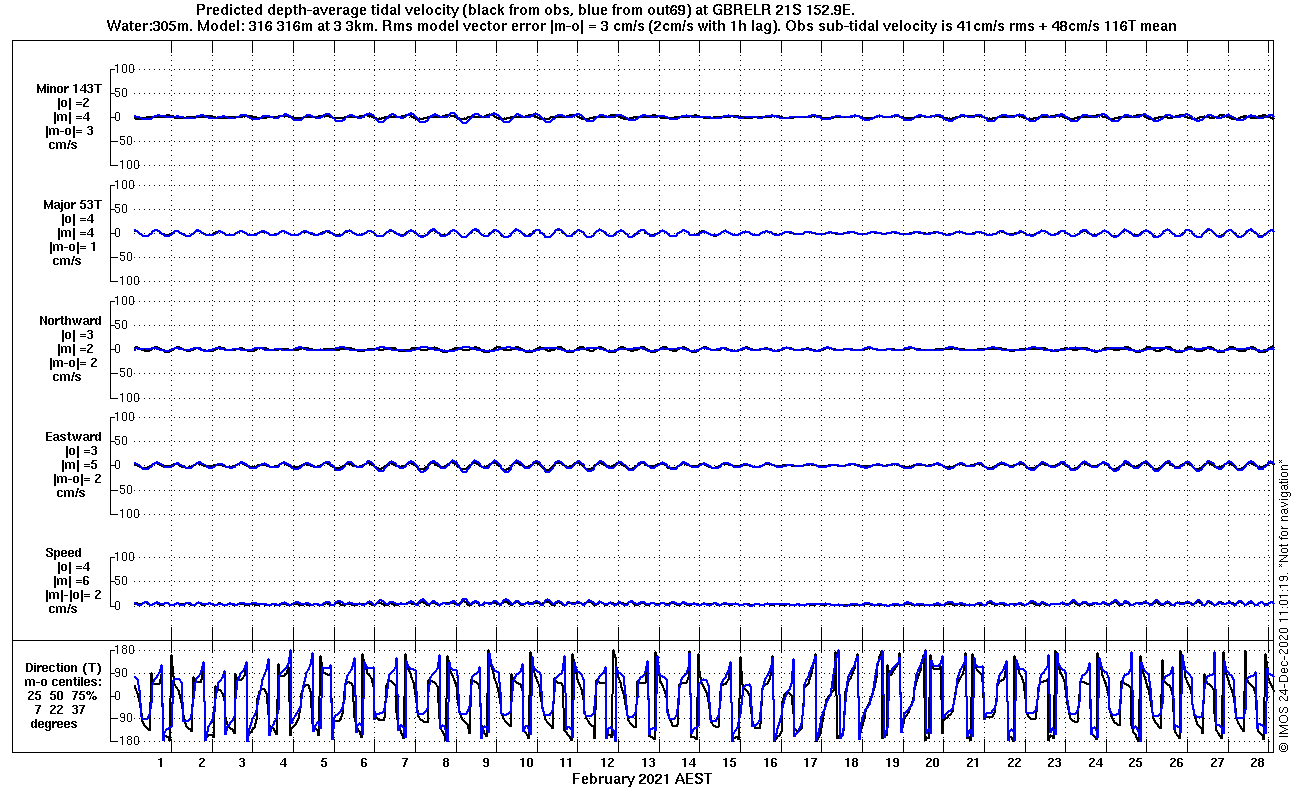Image resolution: width=1300 pixels, height=800 pixels.
Task: Select the 'Speed' panel label
Action: click(63, 553)
